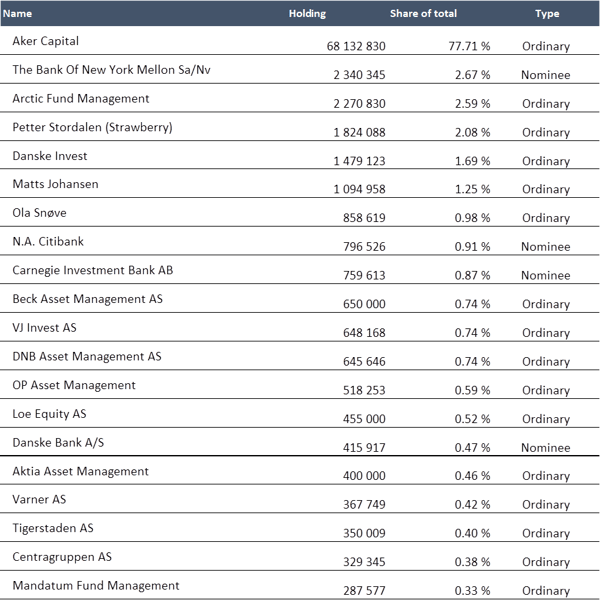
Task: Click holding value 415 917
Action: pos(364,448)
